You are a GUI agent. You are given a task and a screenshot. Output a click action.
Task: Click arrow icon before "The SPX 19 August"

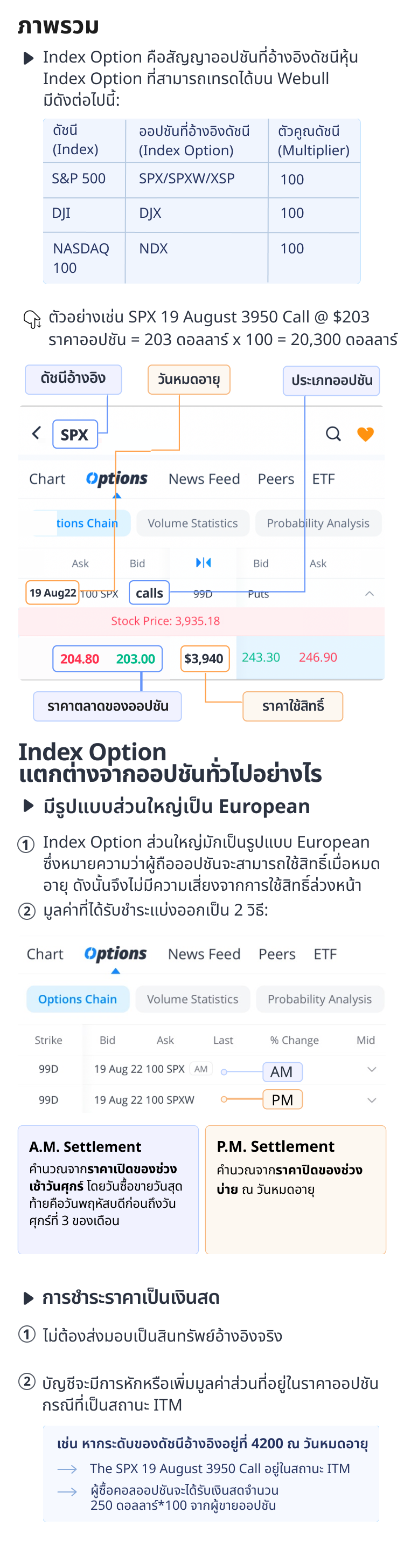tap(67, 1469)
